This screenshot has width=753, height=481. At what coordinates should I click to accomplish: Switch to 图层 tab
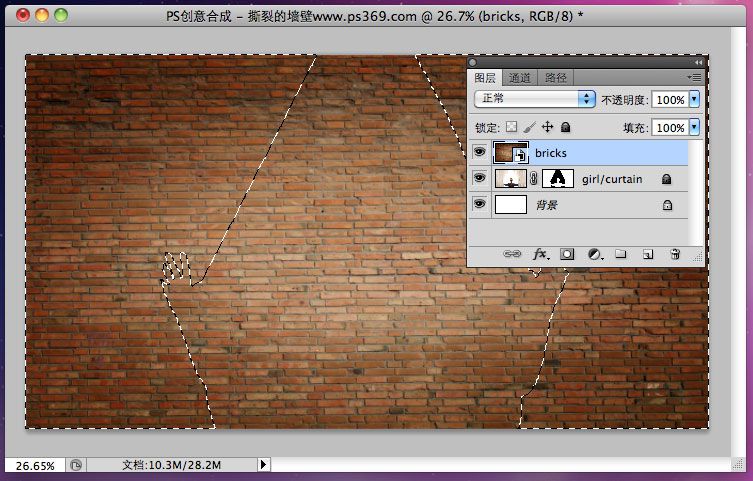(485, 78)
